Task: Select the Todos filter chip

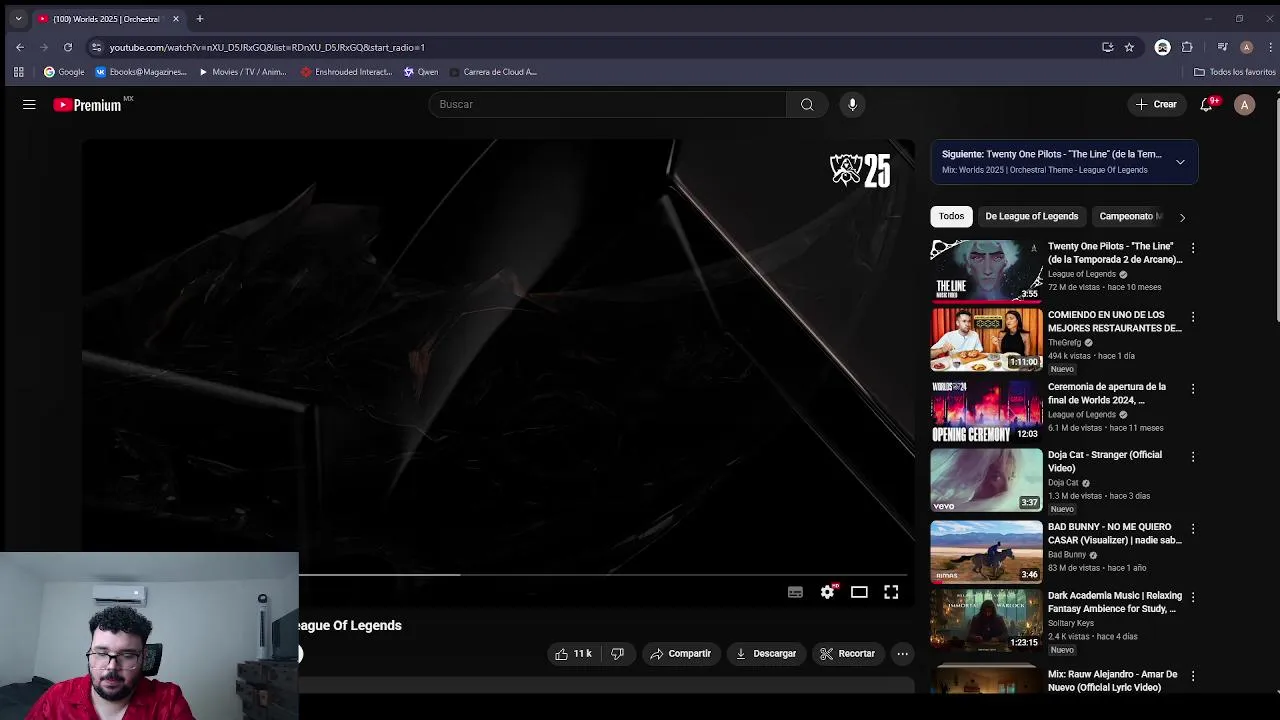Action: (951, 216)
